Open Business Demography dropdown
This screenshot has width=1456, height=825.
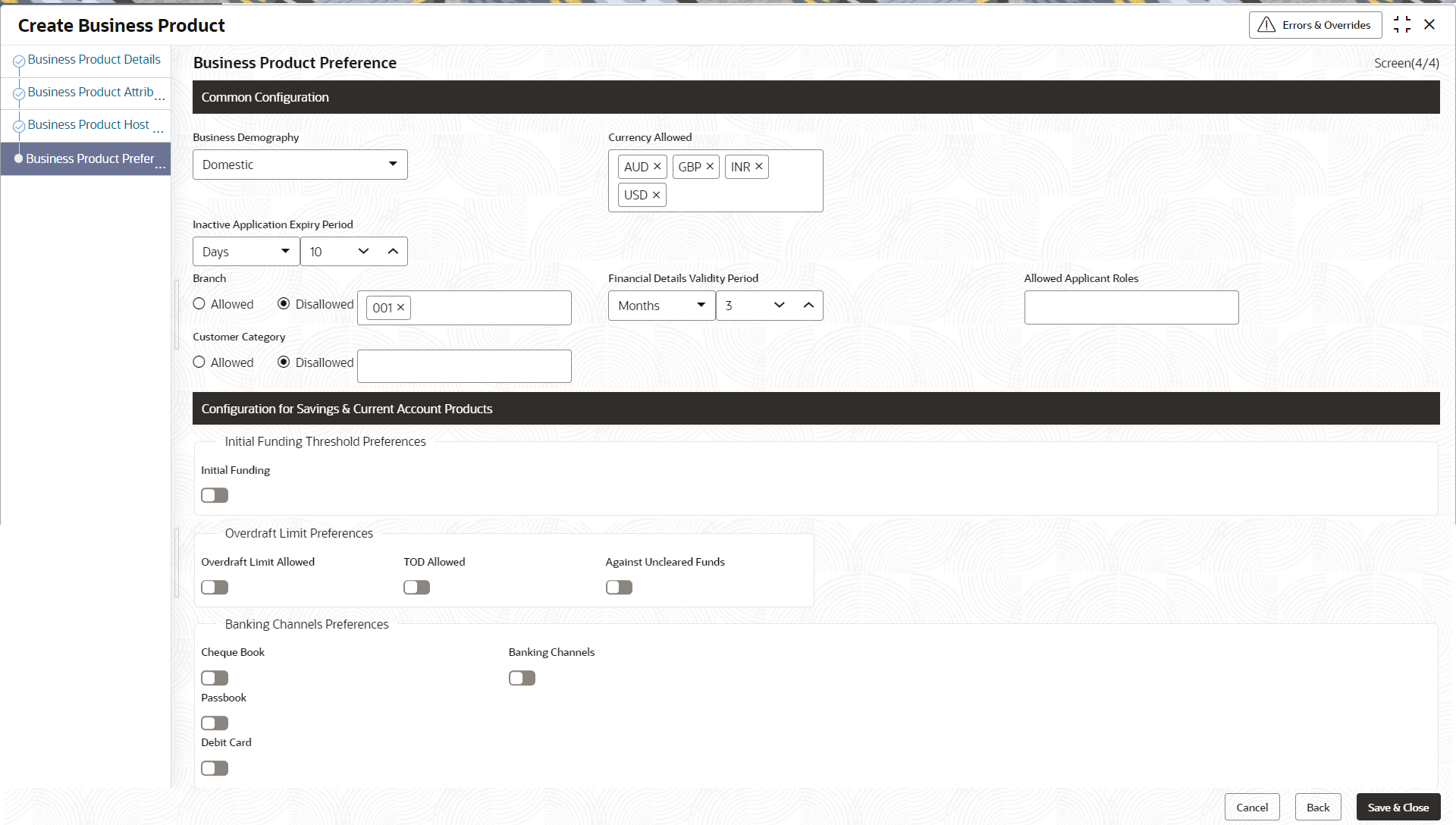pos(300,165)
